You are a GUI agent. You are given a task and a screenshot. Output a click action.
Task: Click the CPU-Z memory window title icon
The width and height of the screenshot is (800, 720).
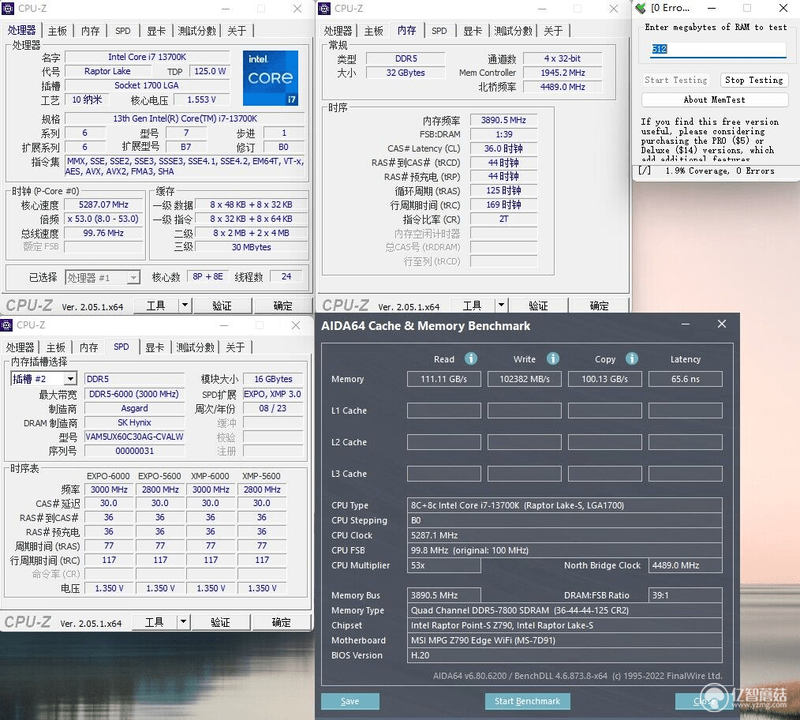[324, 8]
